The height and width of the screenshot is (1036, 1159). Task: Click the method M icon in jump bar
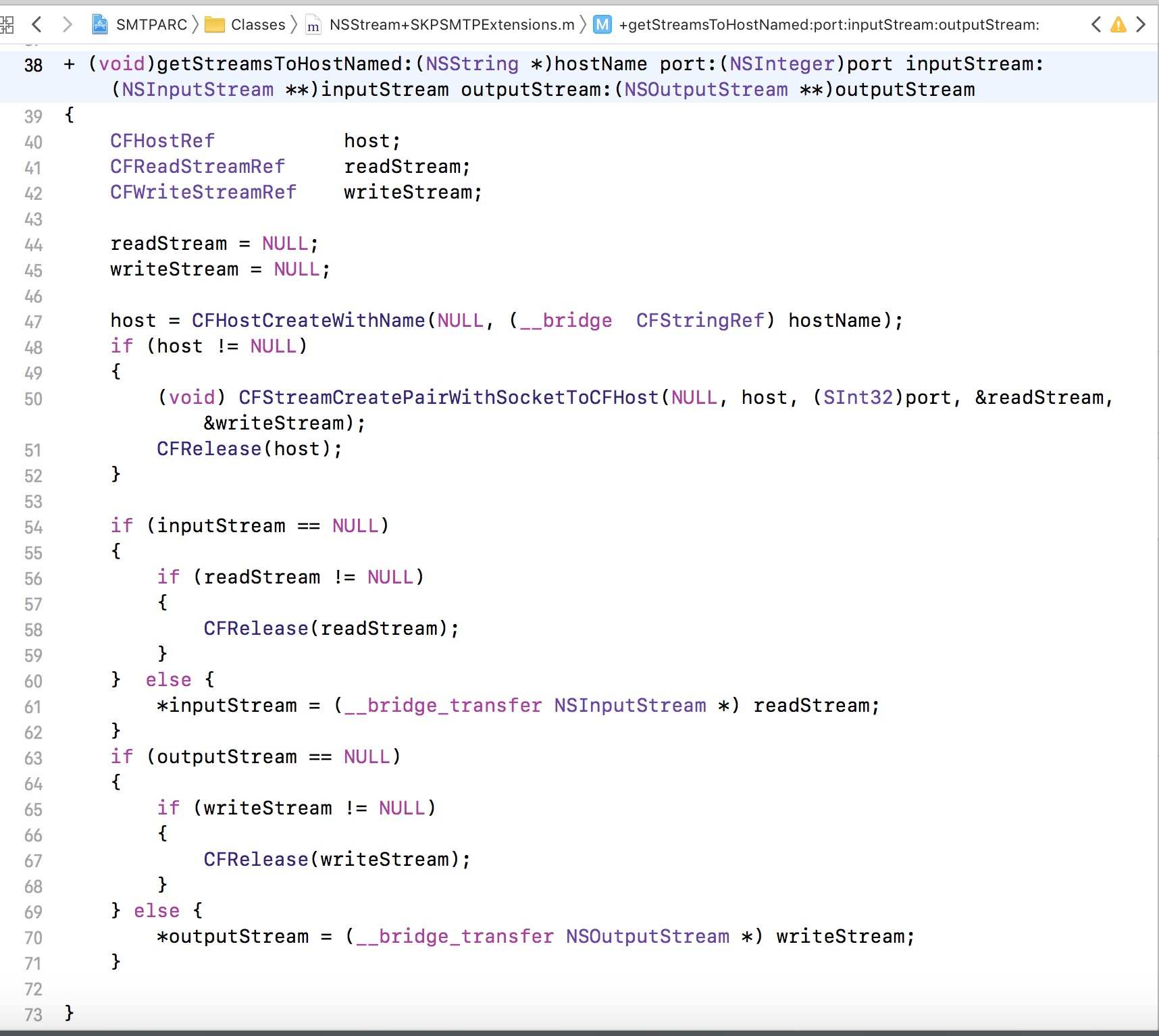click(x=602, y=25)
